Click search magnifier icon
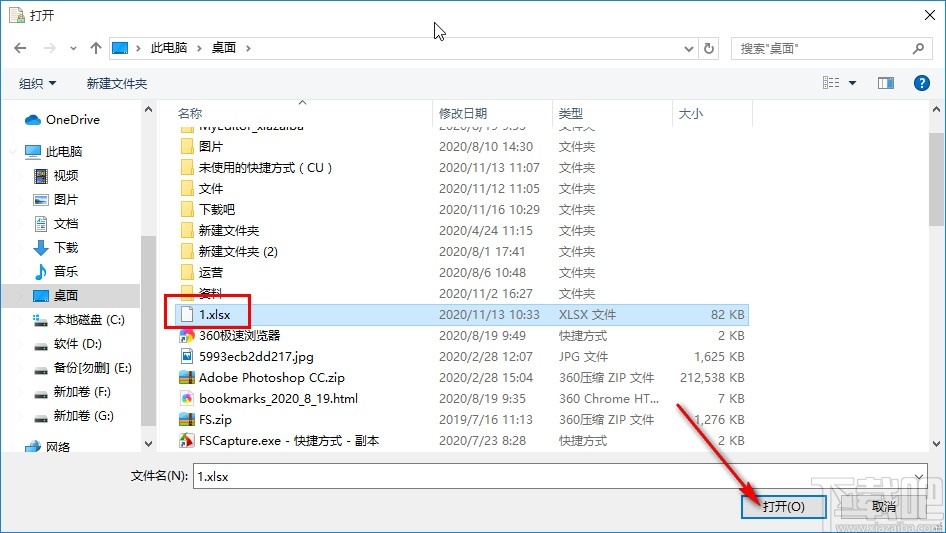 tap(918, 48)
